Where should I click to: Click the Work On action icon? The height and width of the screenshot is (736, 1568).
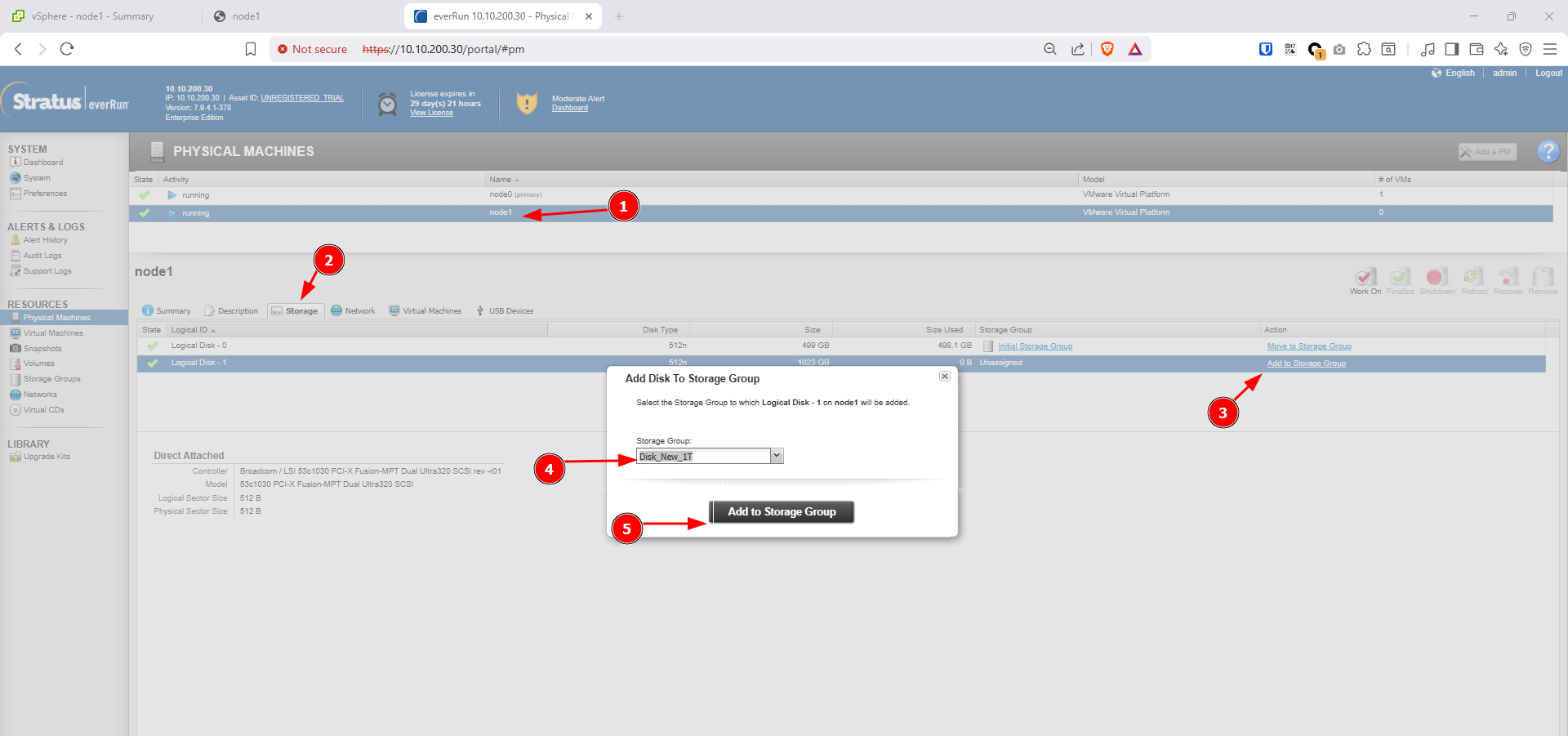pyautogui.click(x=1365, y=279)
